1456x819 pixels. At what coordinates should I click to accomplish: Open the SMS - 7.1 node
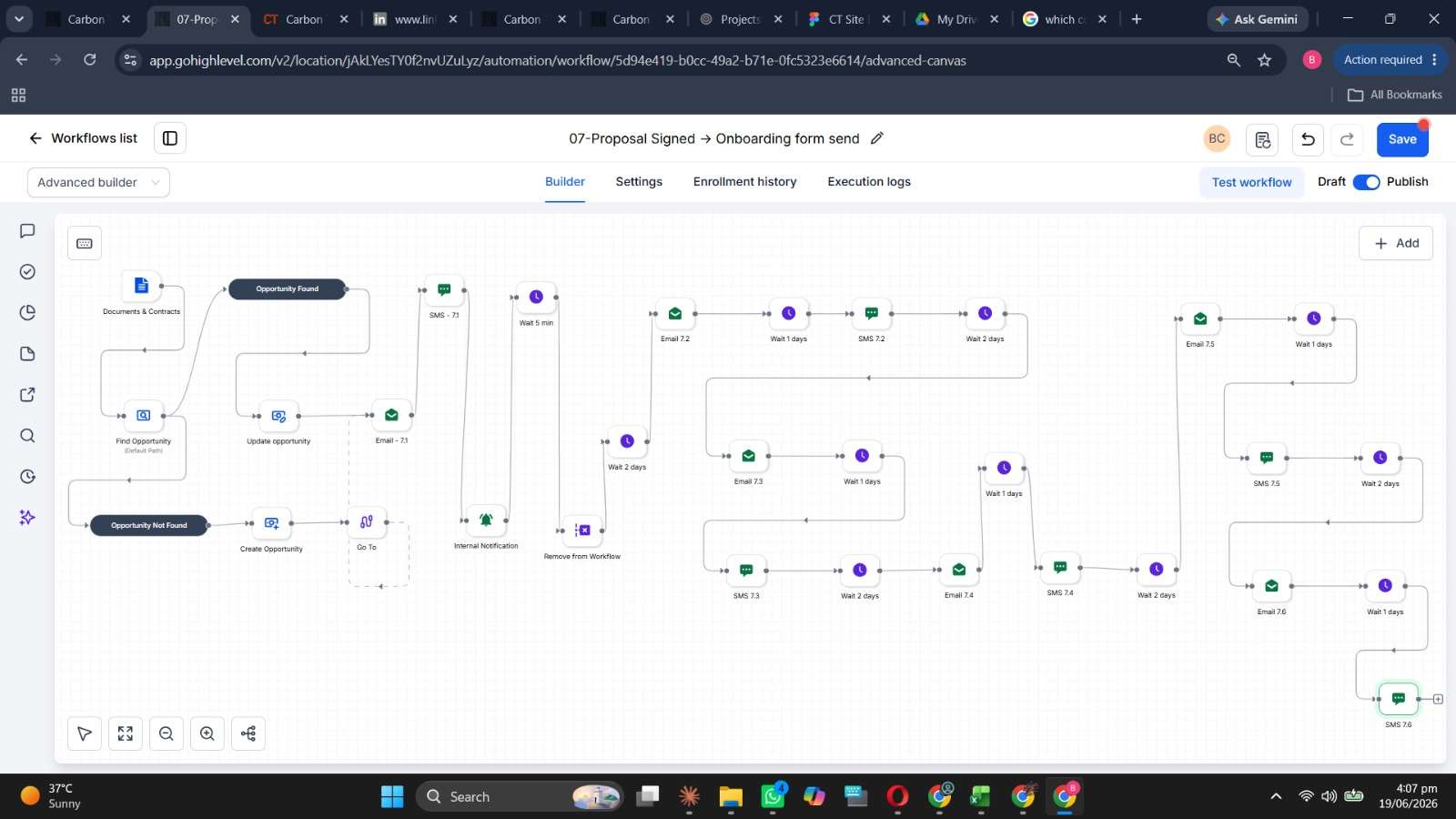(x=444, y=291)
